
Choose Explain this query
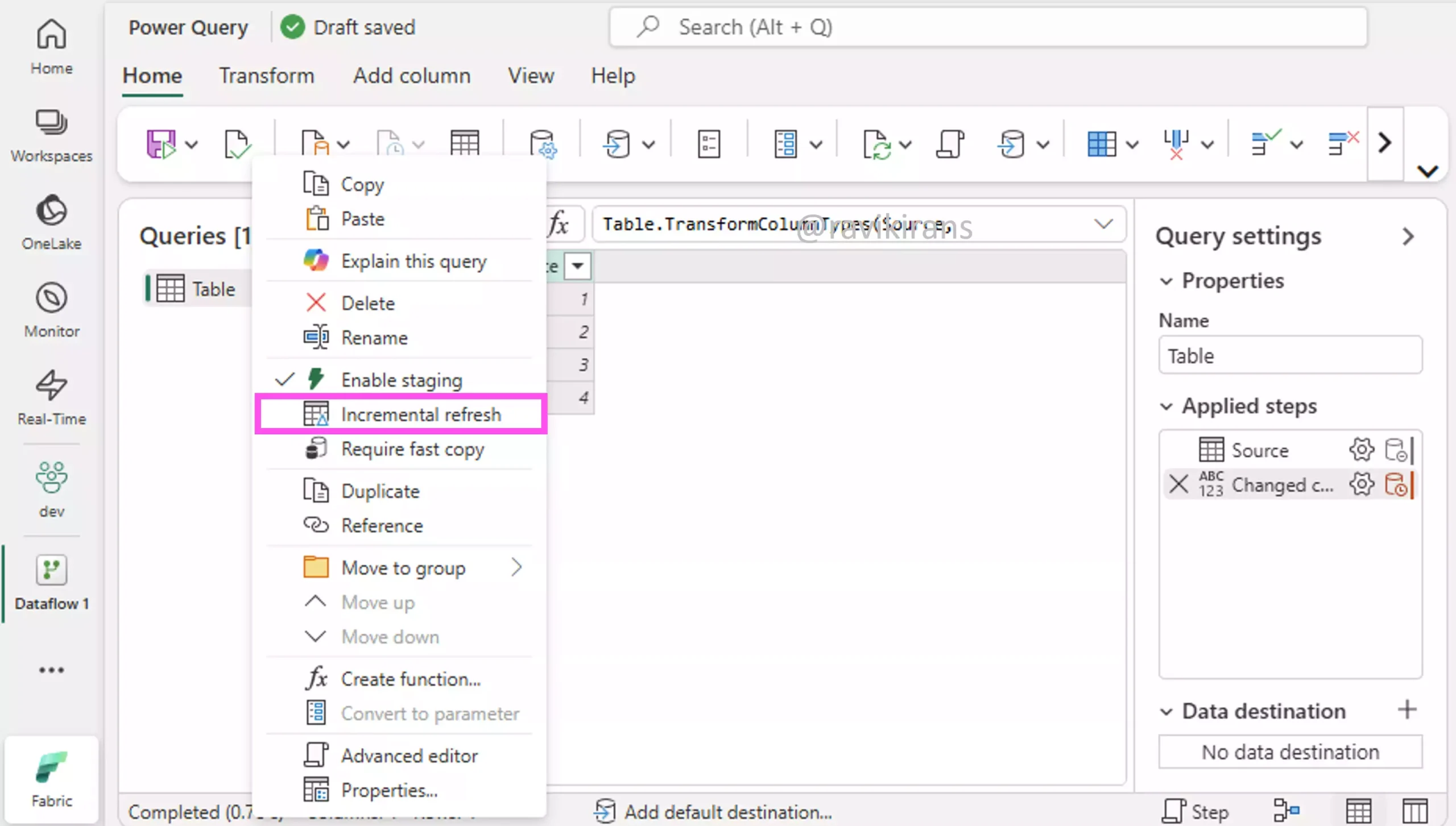[401, 261]
